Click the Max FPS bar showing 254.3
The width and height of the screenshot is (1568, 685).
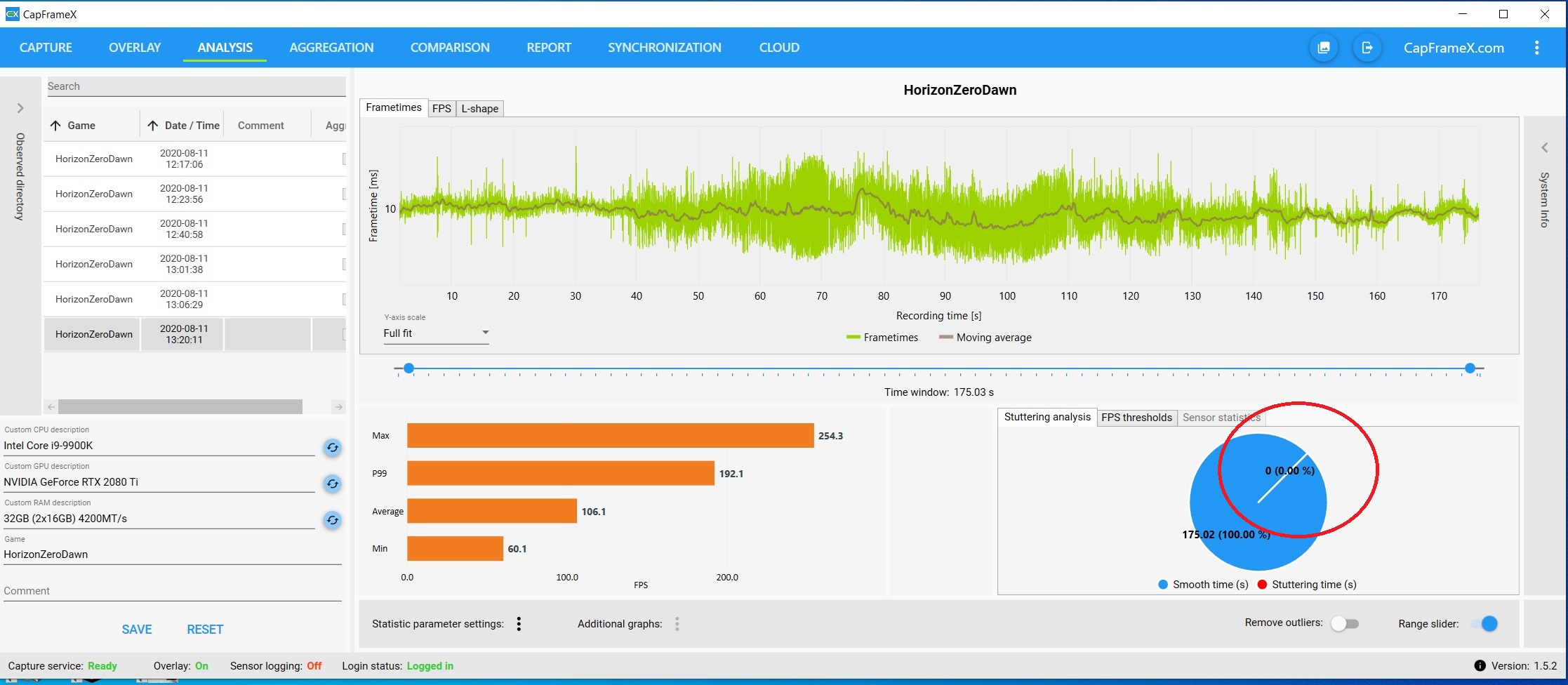point(611,435)
